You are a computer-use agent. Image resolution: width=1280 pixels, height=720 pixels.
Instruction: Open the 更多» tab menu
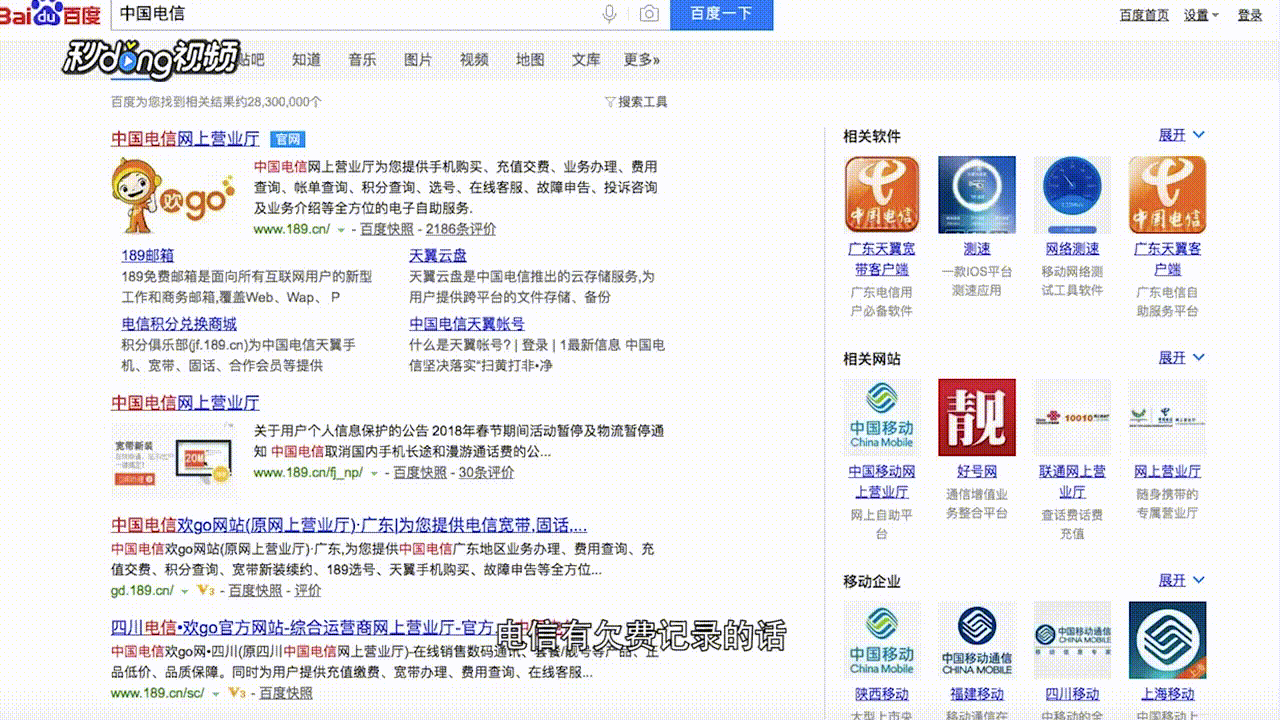point(642,60)
